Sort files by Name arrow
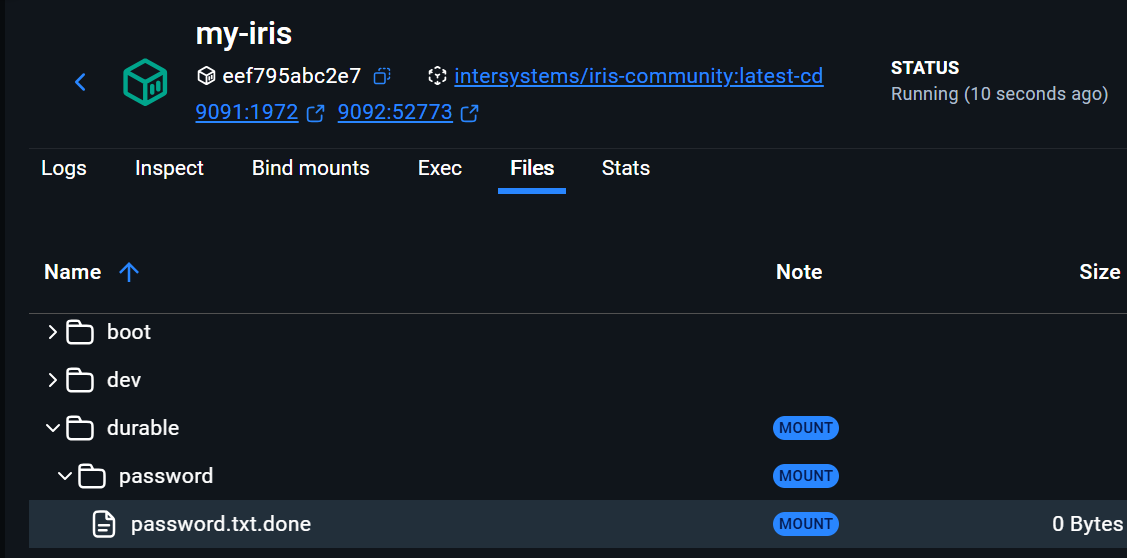This screenshot has height=558, width=1127. pyautogui.click(x=128, y=272)
